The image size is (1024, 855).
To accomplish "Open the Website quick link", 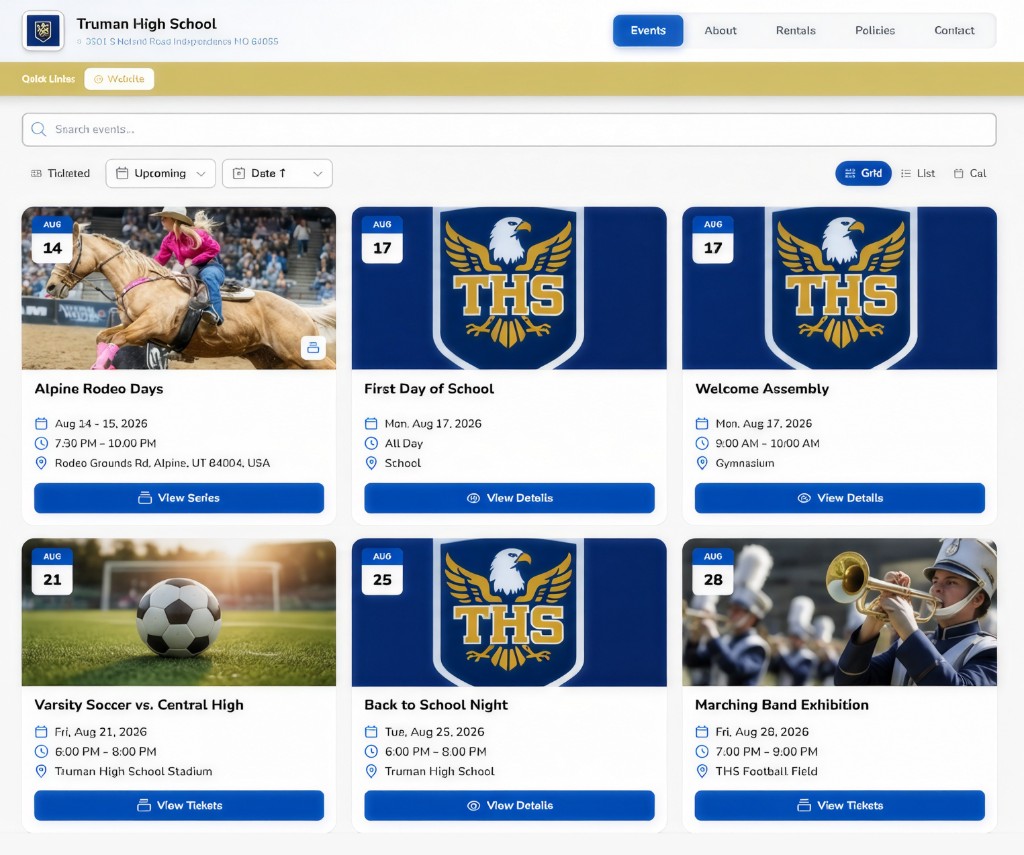I will click(x=119, y=79).
